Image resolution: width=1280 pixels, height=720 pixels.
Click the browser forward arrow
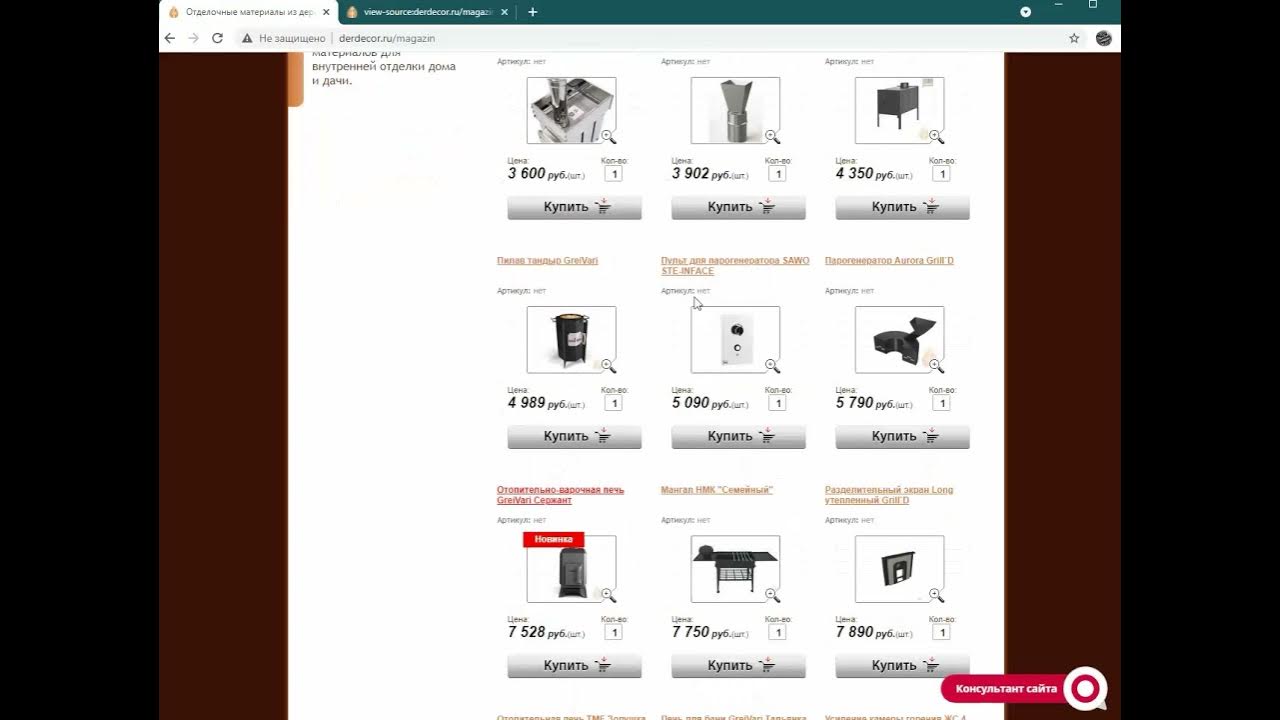coord(193,38)
